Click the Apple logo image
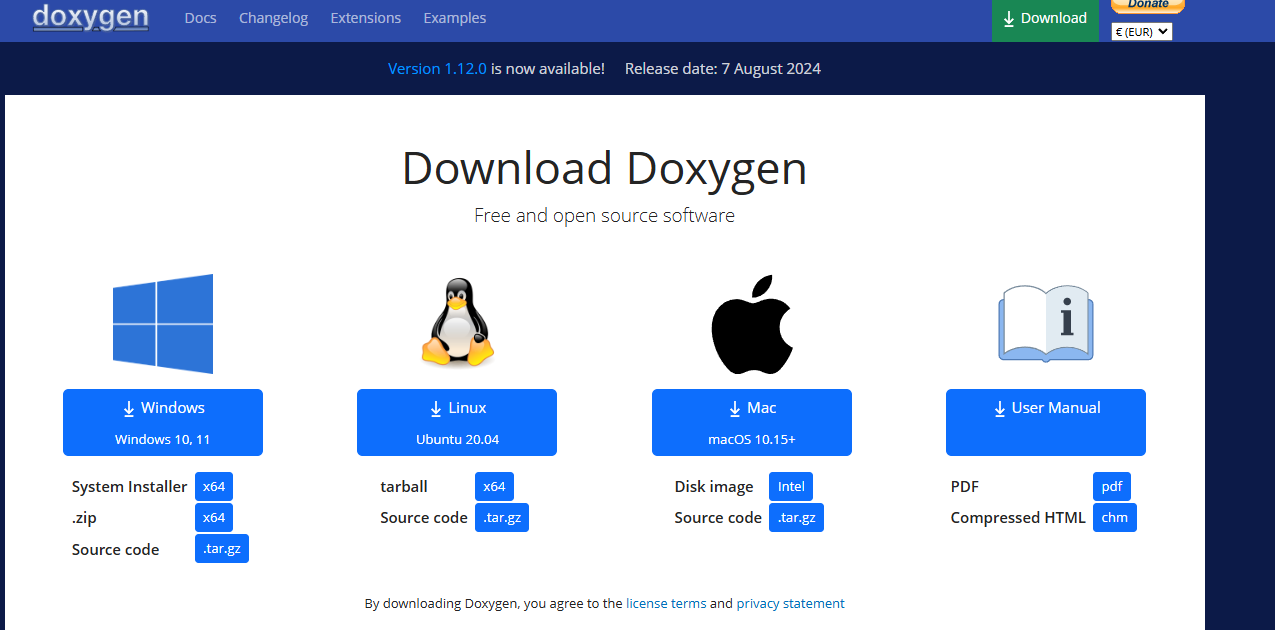The height and width of the screenshot is (630, 1275). click(x=752, y=324)
